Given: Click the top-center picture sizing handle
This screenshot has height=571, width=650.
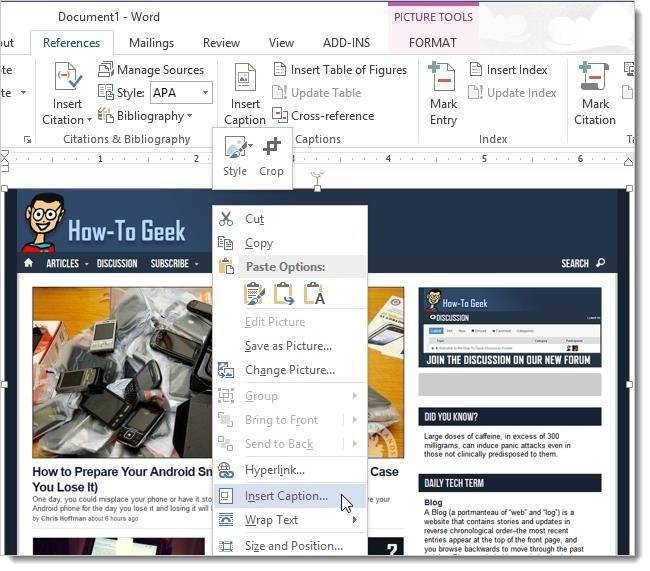Looking at the screenshot, I should pos(317,188).
